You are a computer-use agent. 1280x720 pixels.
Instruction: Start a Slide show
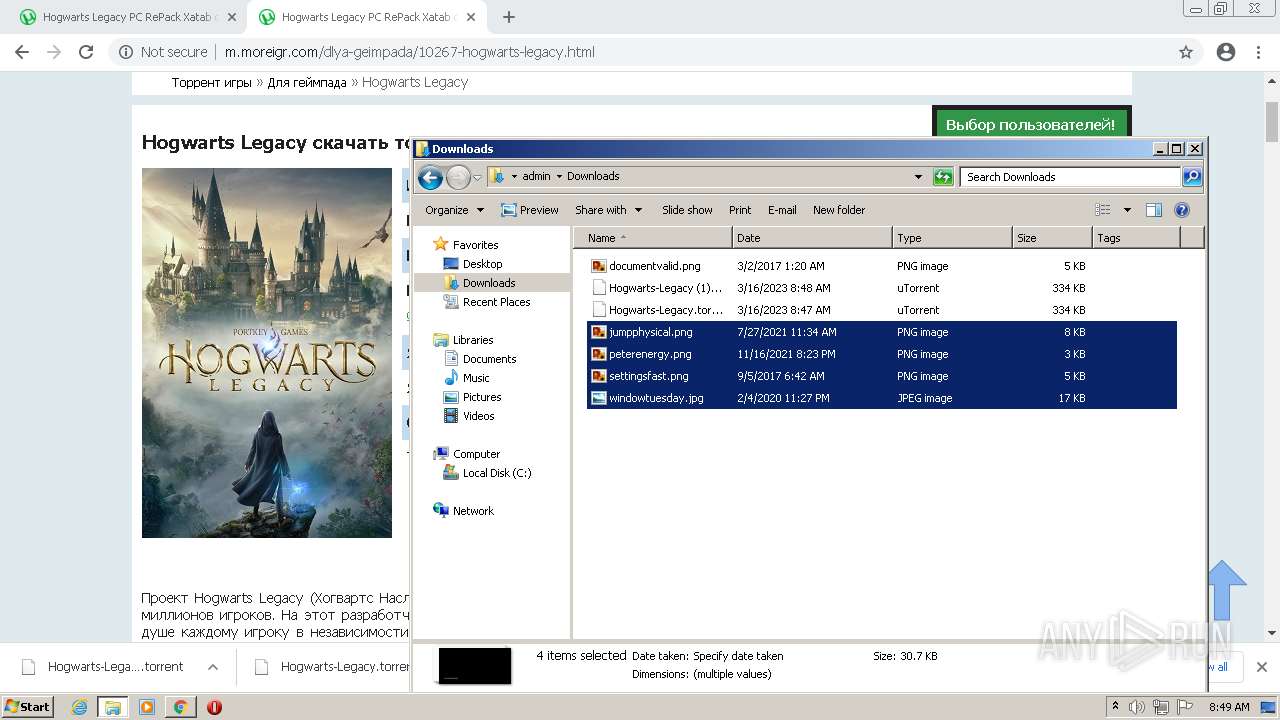point(687,210)
